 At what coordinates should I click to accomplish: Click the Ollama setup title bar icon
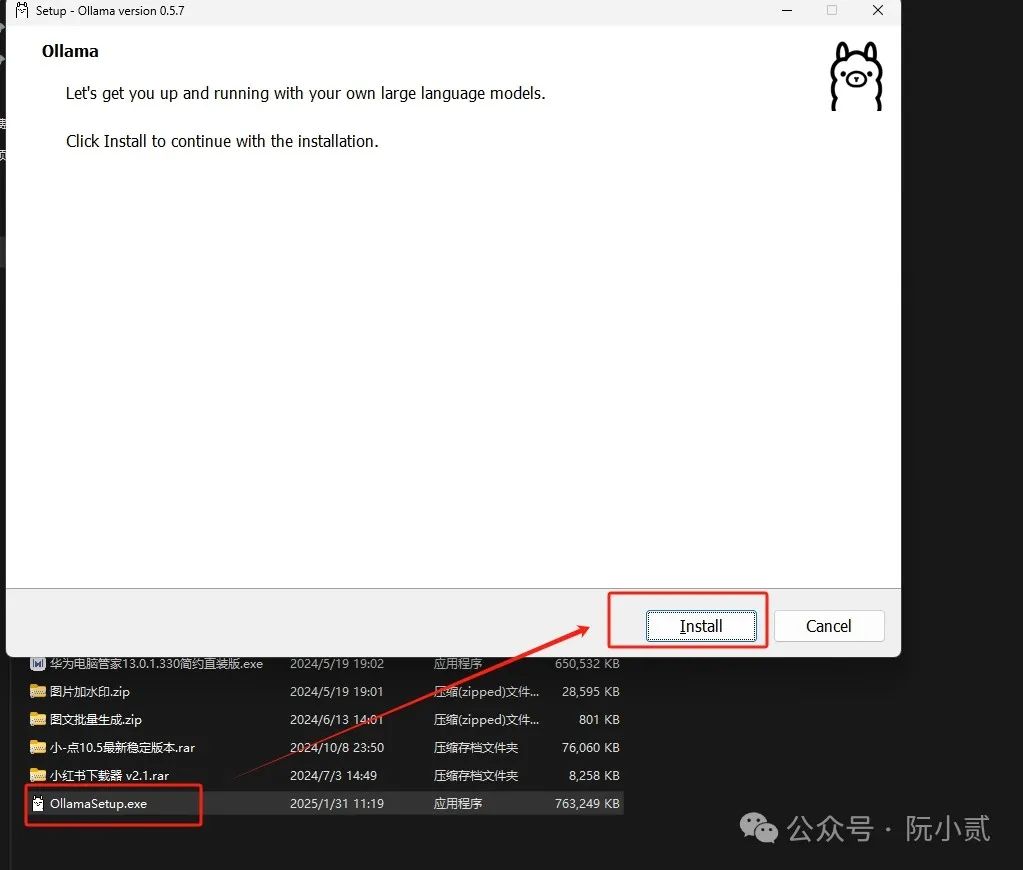tap(22, 10)
